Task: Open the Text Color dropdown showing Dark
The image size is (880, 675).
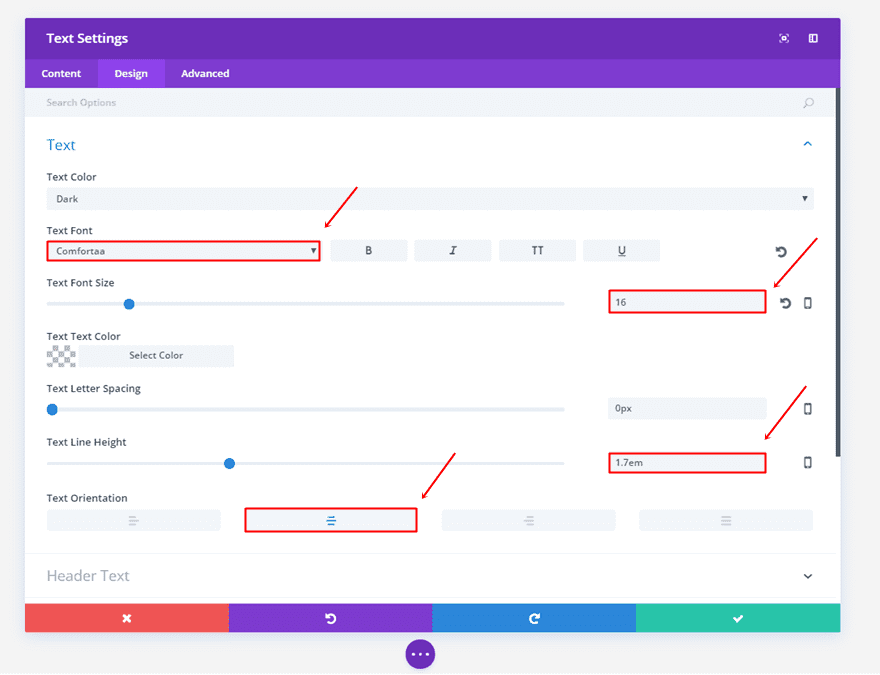Action: pyautogui.click(x=430, y=198)
